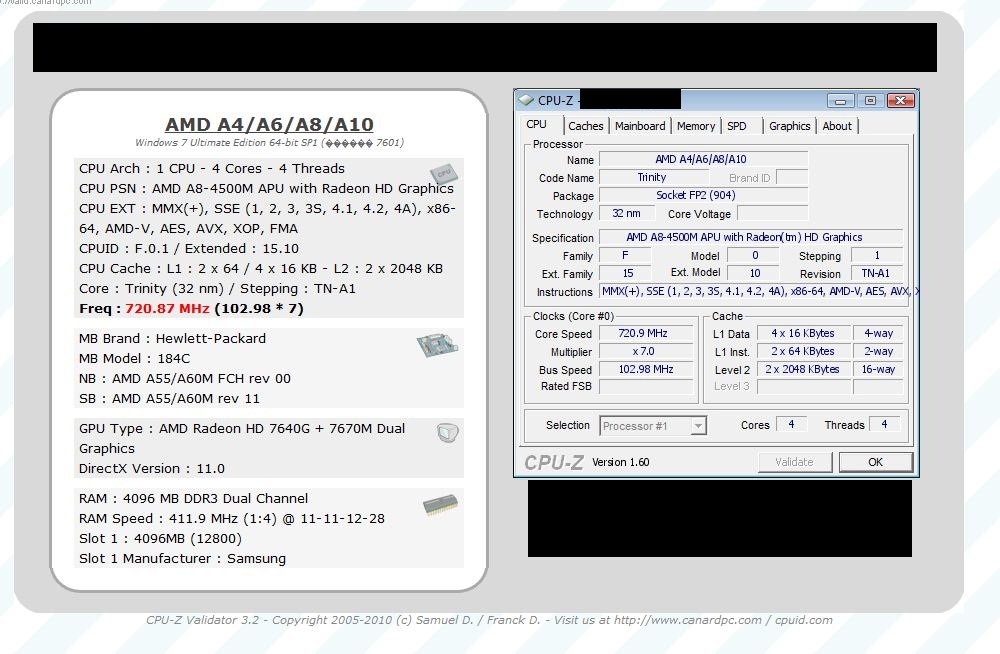
Task: Open the Mainboard tab
Action: click(x=640, y=126)
